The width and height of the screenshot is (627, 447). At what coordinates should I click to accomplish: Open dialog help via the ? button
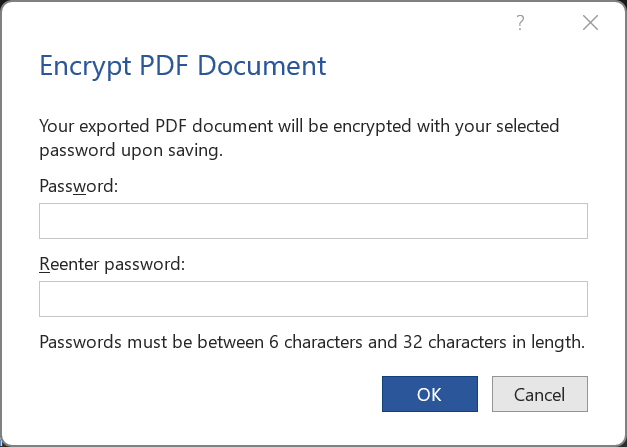click(521, 23)
